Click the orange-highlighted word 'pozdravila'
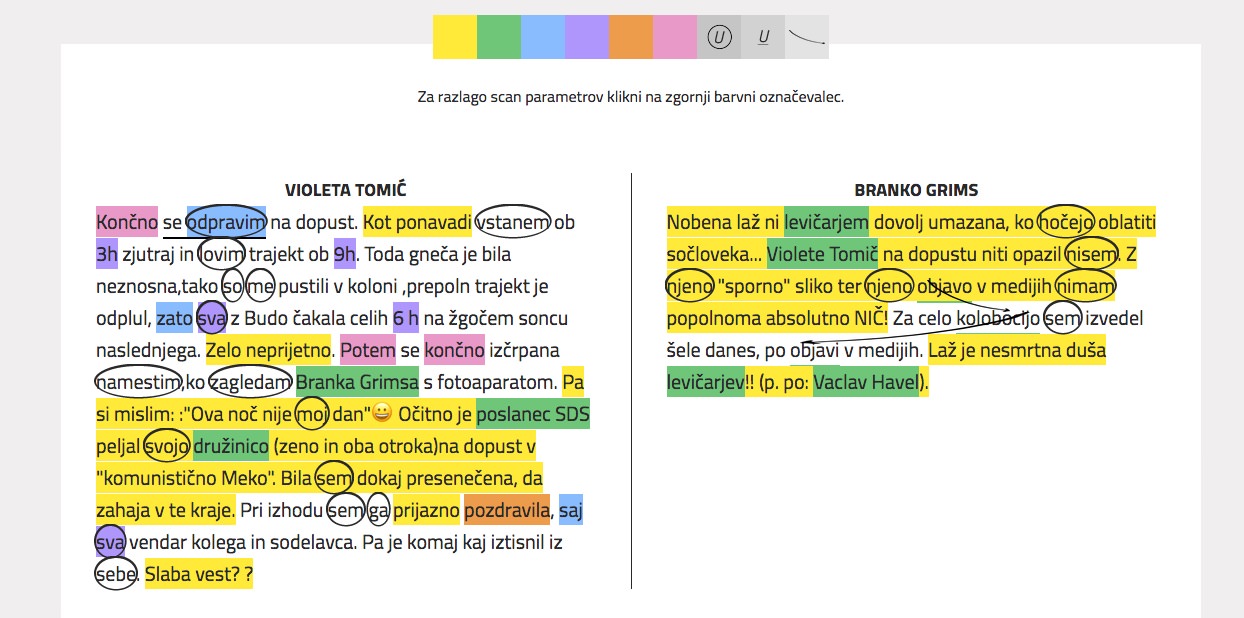The height and width of the screenshot is (618, 1244). [x=507, y=511]
